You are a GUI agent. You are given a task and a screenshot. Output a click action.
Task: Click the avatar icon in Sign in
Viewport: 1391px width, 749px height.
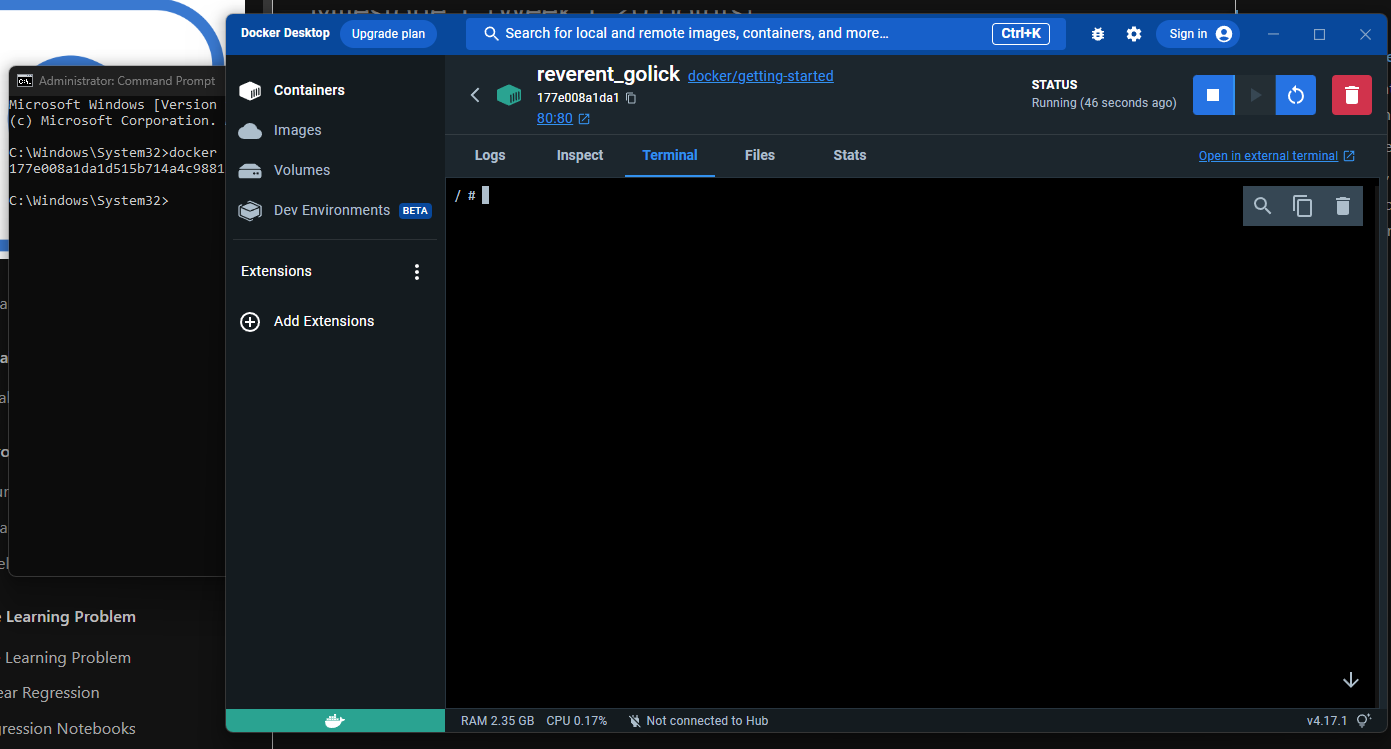pos(1223,34)
